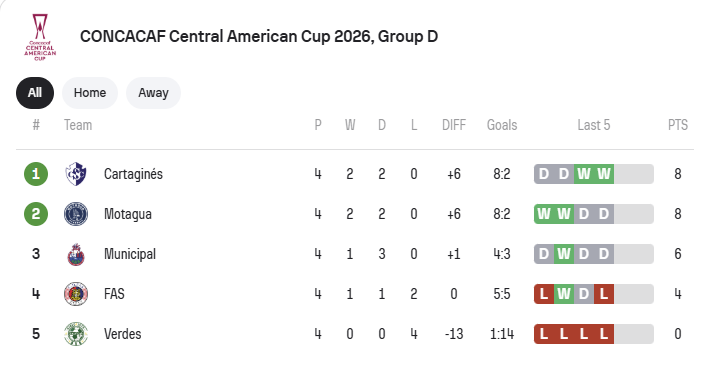The width and height of the screenshot is (703, 378).
Task: Click the Concacaf Central American Cup logo
Action: point(40,37)
